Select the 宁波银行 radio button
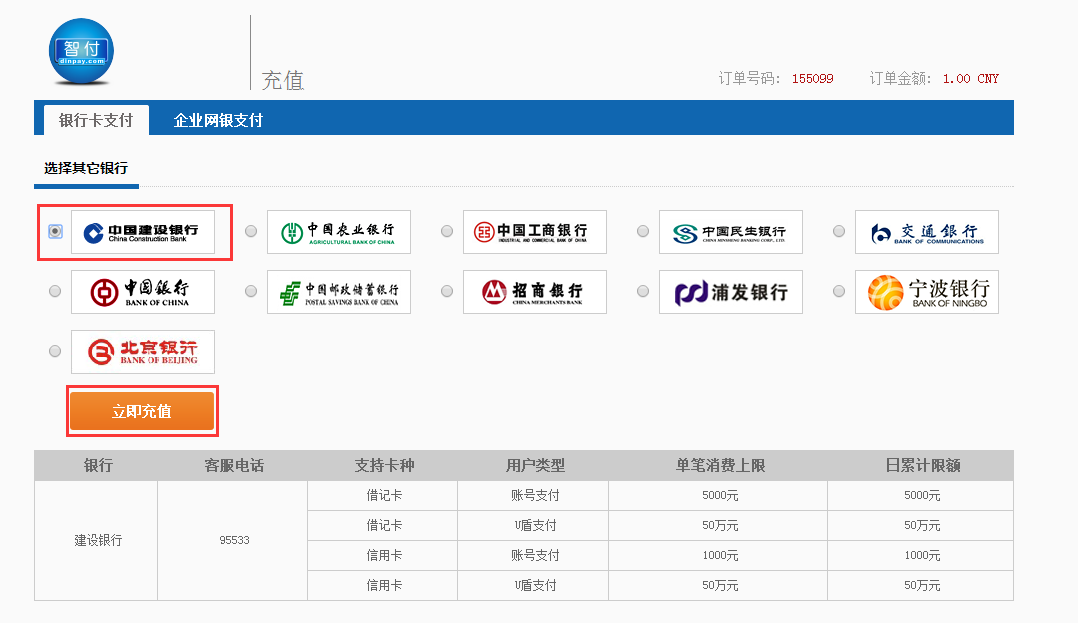 [839, 292]
